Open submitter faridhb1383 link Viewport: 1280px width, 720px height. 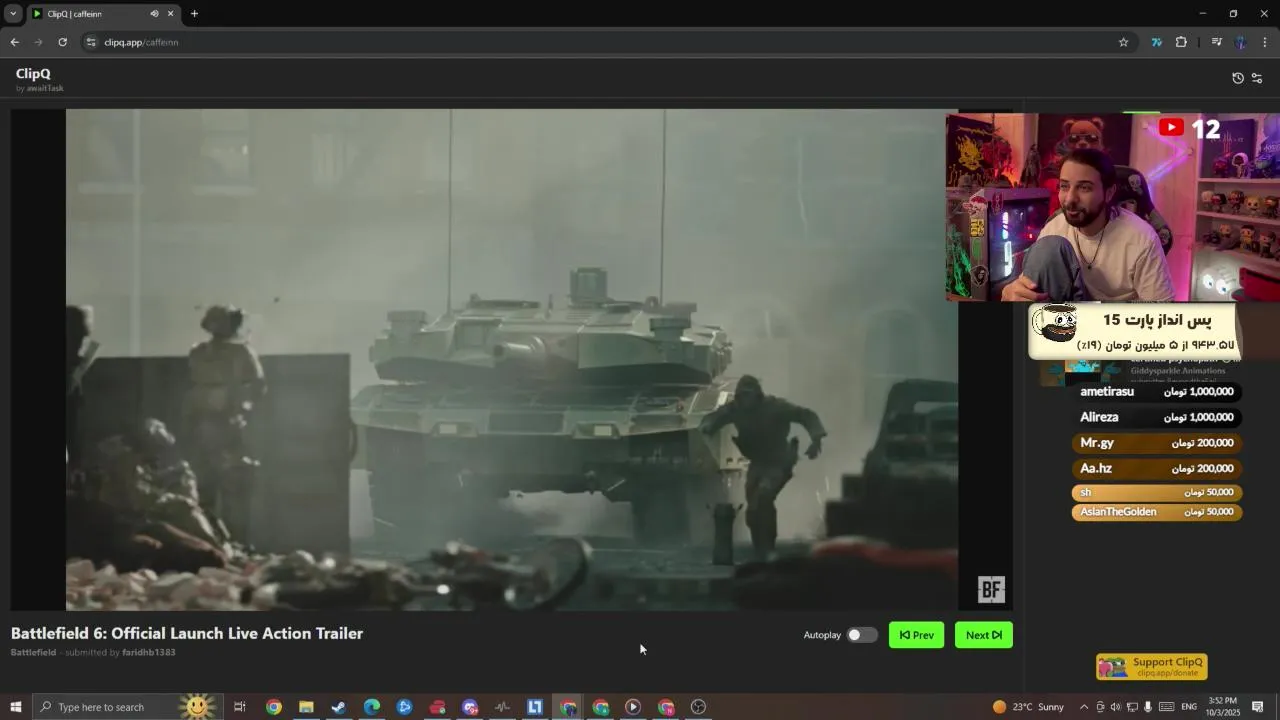pyautogui.click(x=148, y=652)
